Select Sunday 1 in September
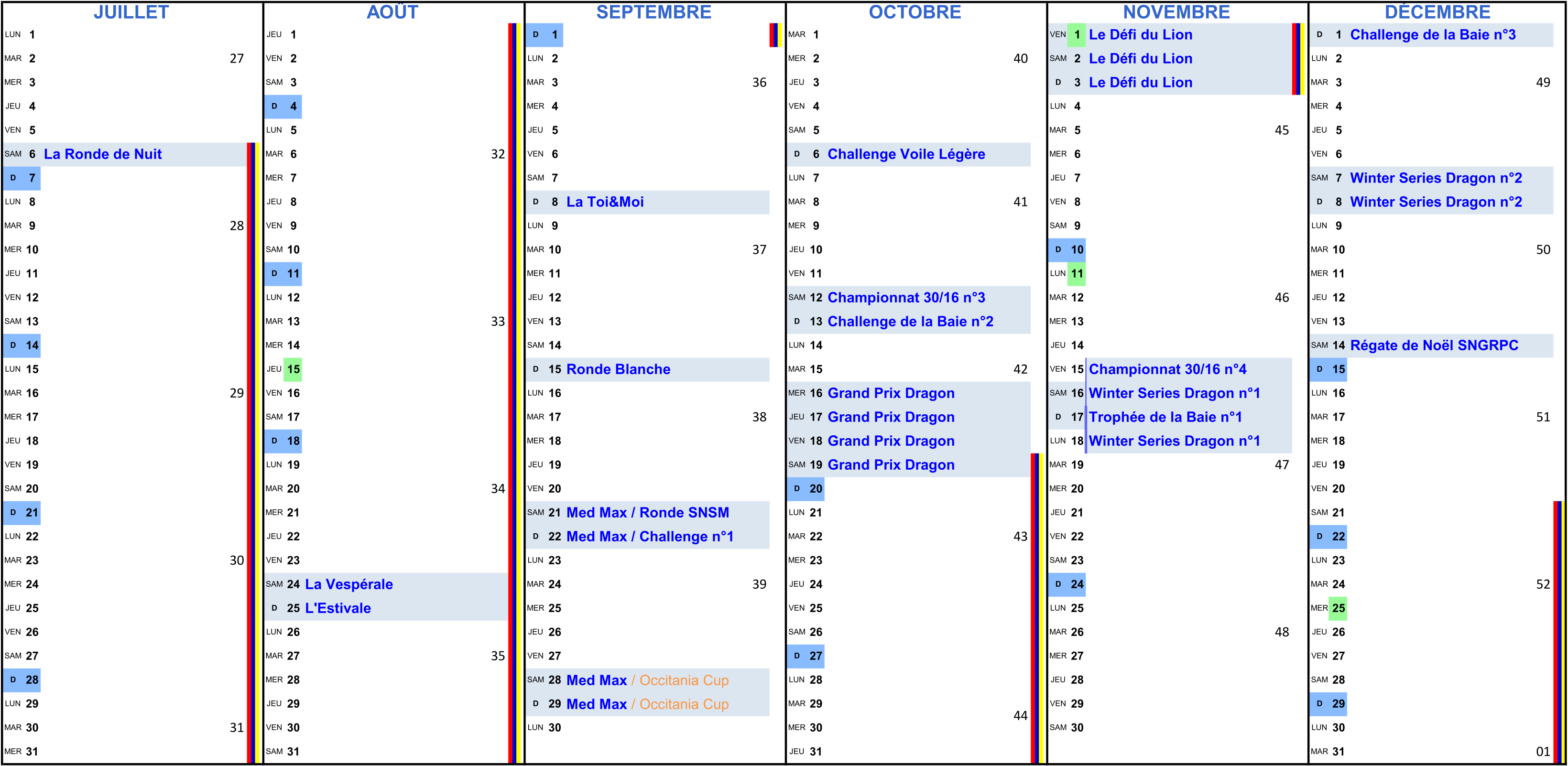Image resolution: width=1568 pixels, height=766 pixels. [x=544, y=35]
